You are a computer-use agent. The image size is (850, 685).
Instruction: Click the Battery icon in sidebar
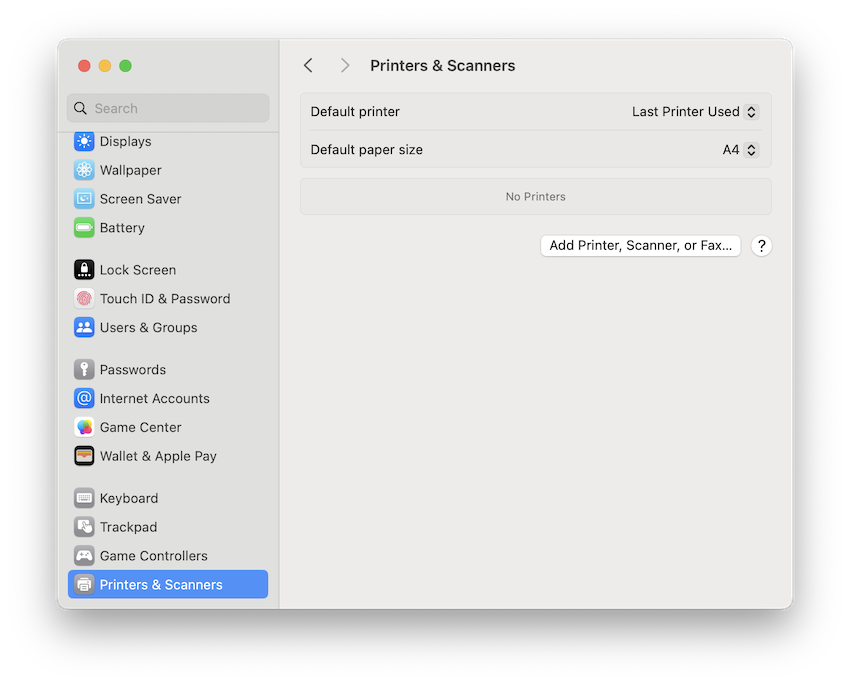pos(120,228)
